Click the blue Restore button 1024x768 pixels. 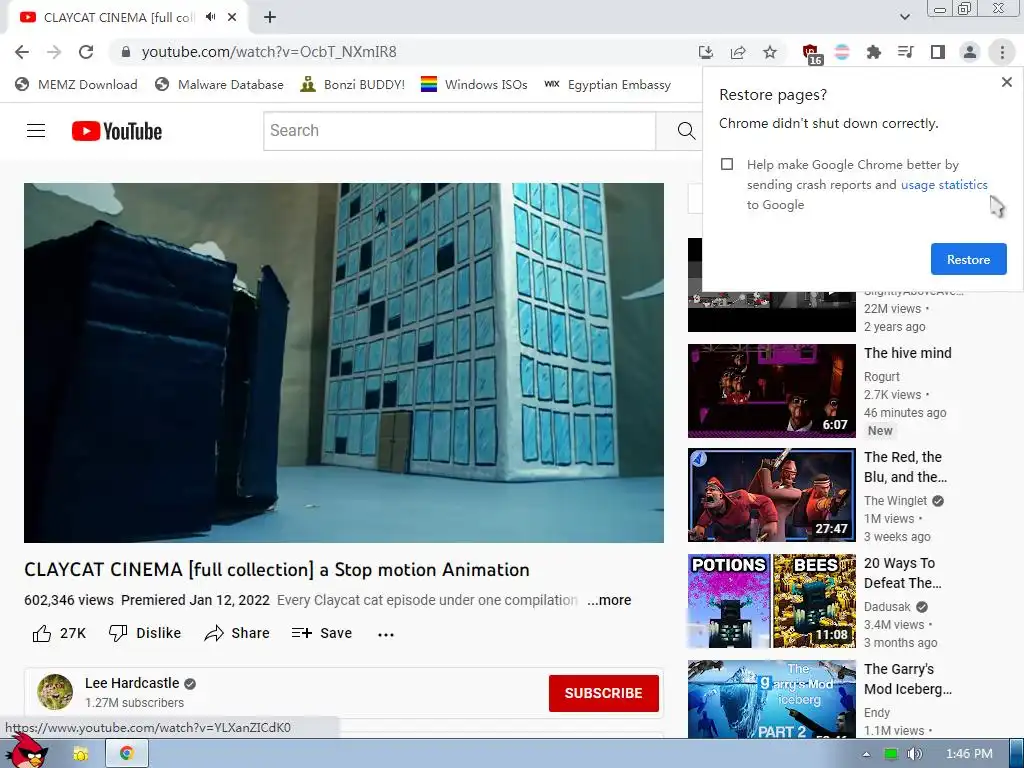968,259
